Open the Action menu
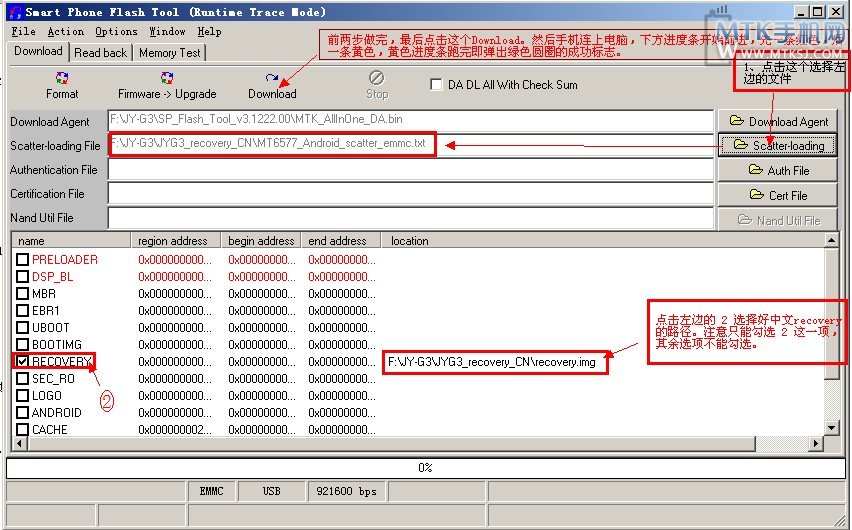Viewport: 852px width, 530px height. (66, 32)
